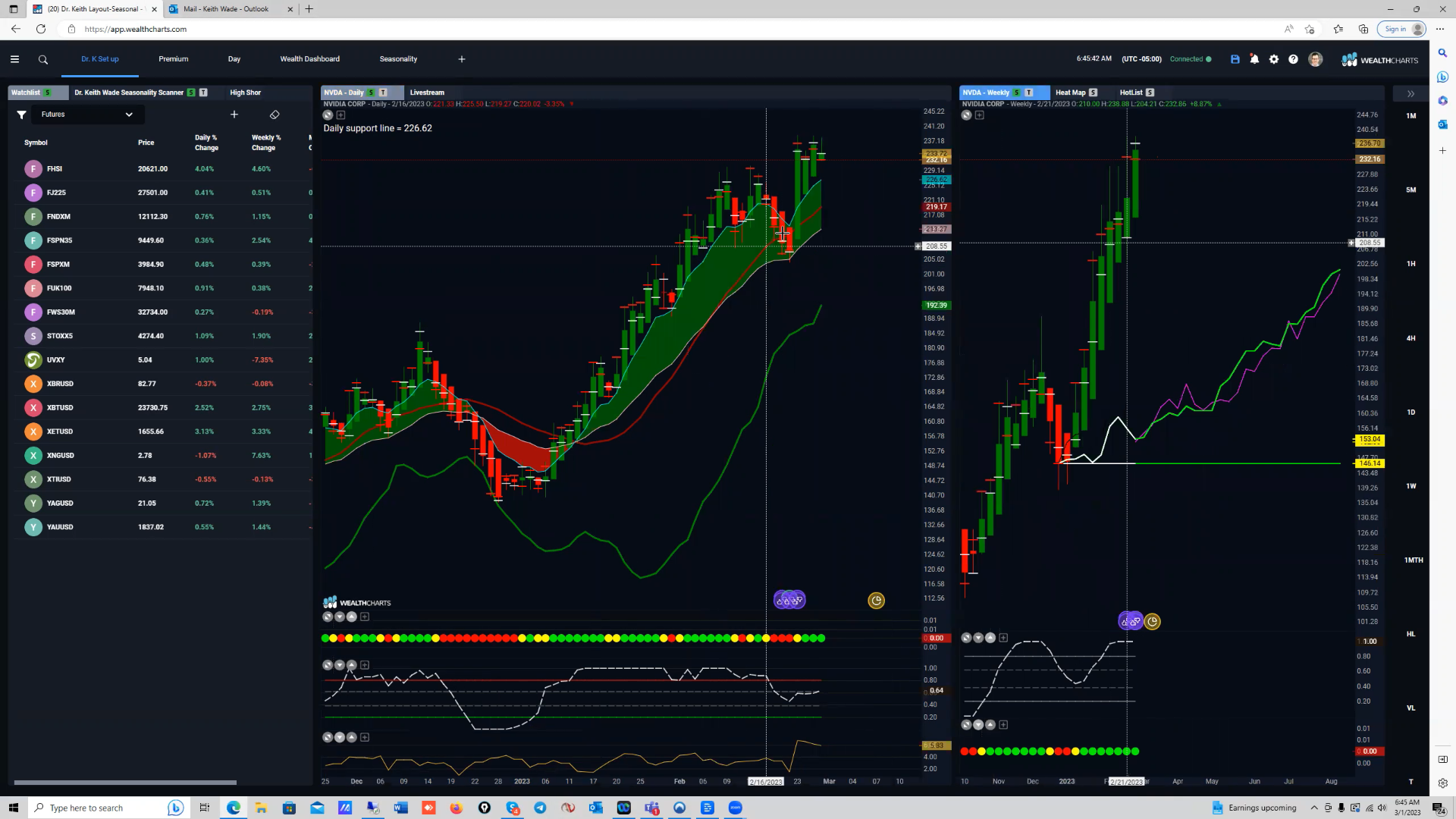Move weekly oscillator sub-panel down
1456x819 pixels.
[x=978, y=638]
